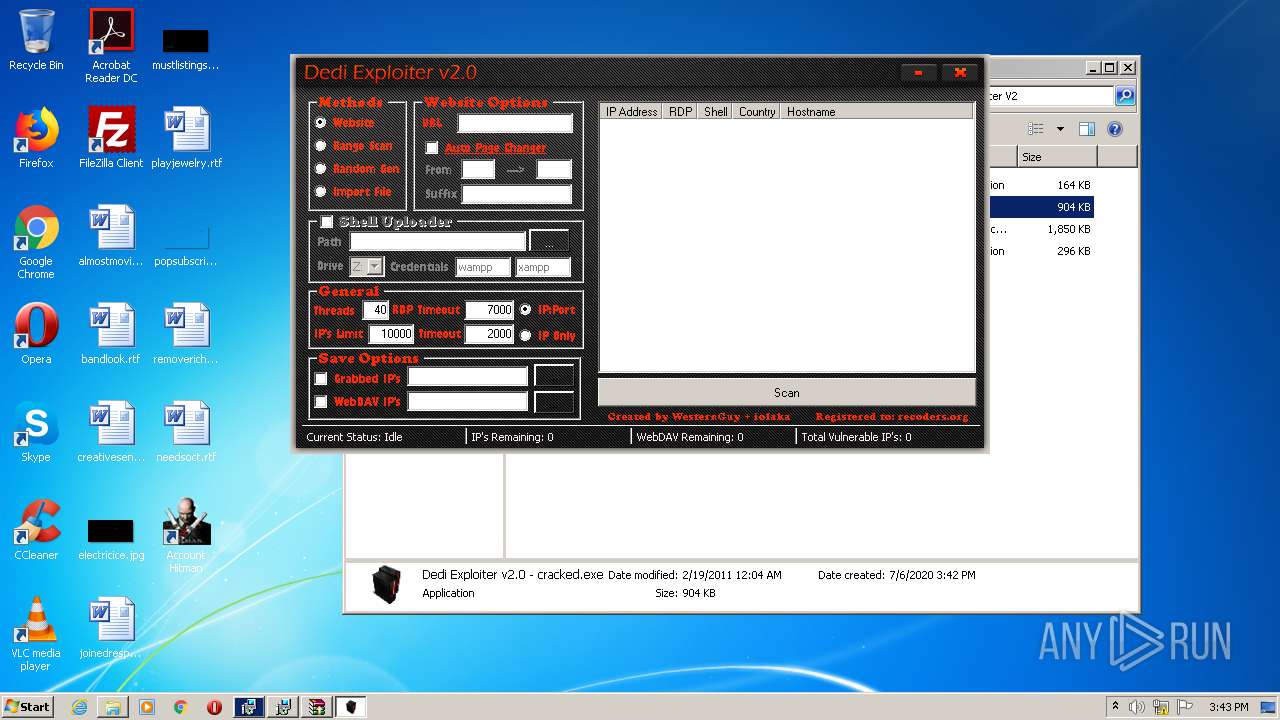
Task: Open Firefox desktop shortcut
Action: 36,138
